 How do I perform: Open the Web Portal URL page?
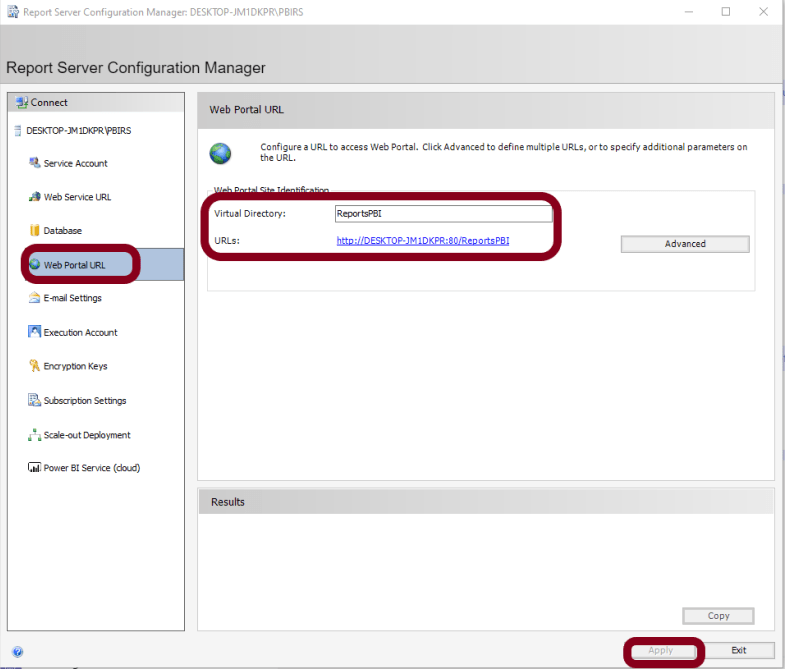(74, 265)
